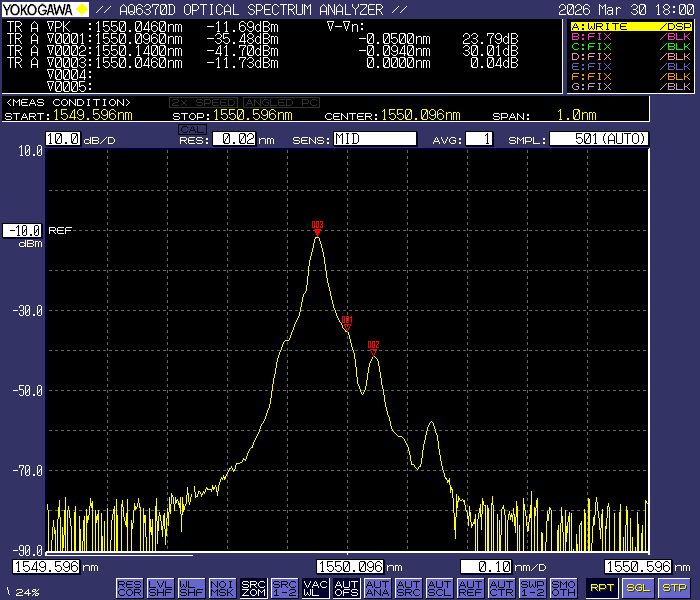Activate the SRC ZOM search zoom icon
This screenshot has width=700, height=600.
click(254, 588)
